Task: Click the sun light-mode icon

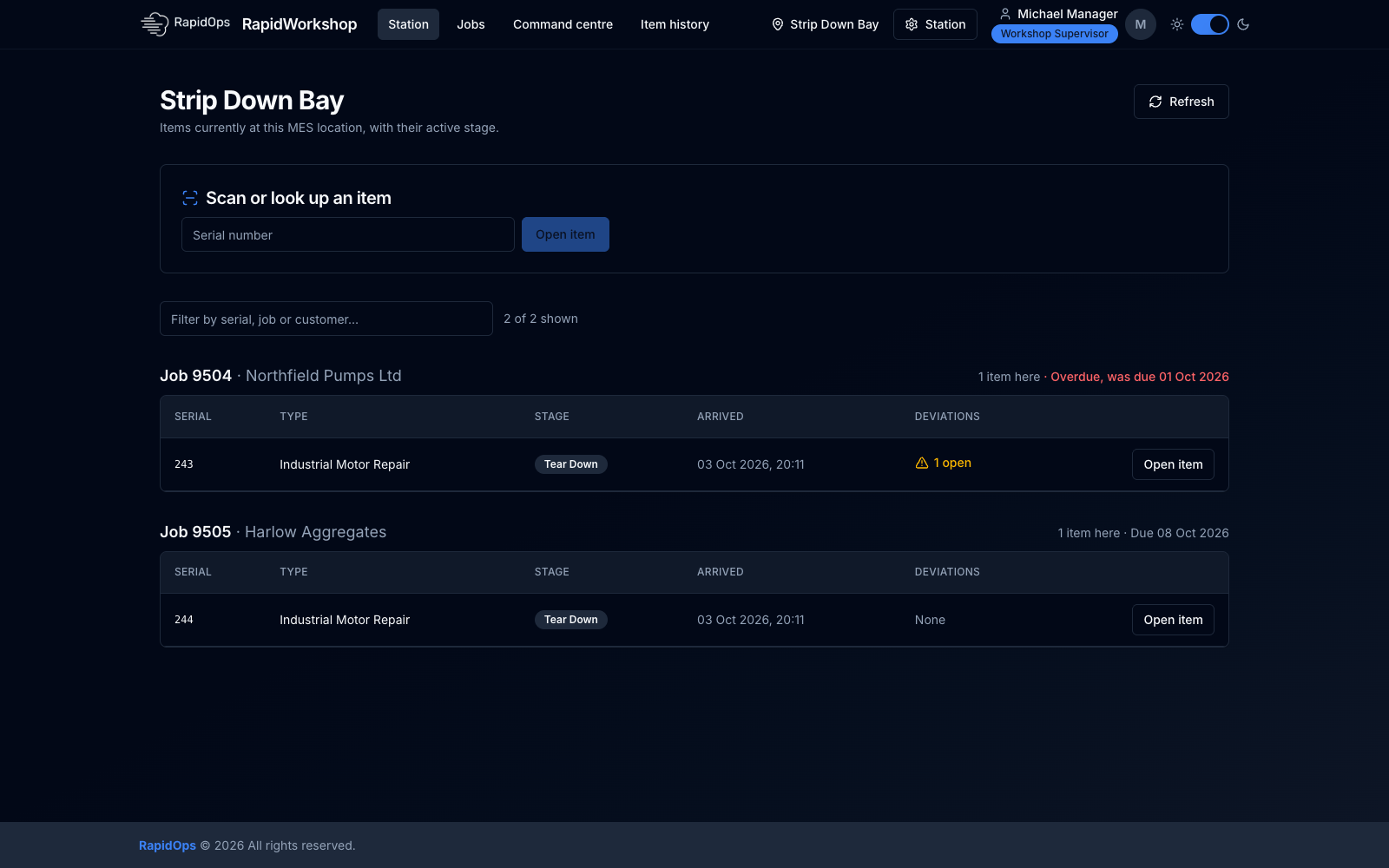Action: point(1177,24)
